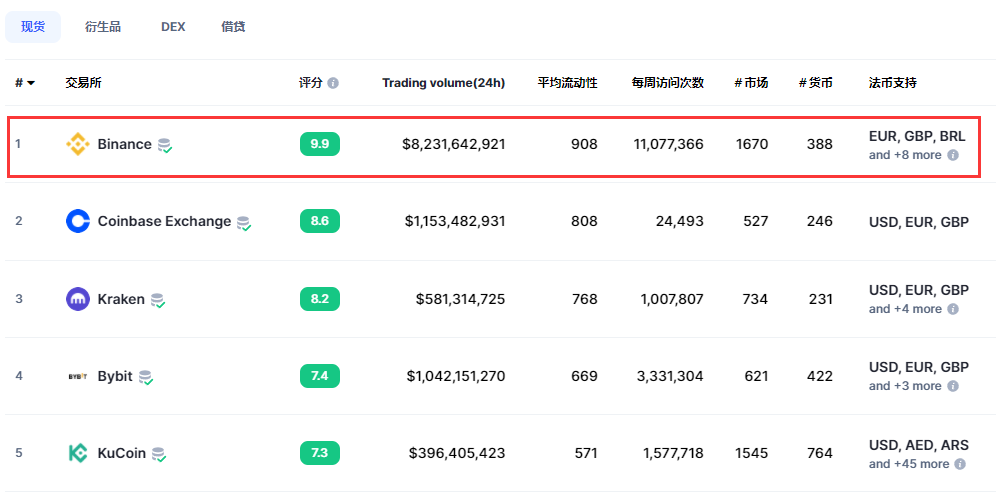
Task: Click Bybit's 7.4 score badge
Action: pos(320,376)
